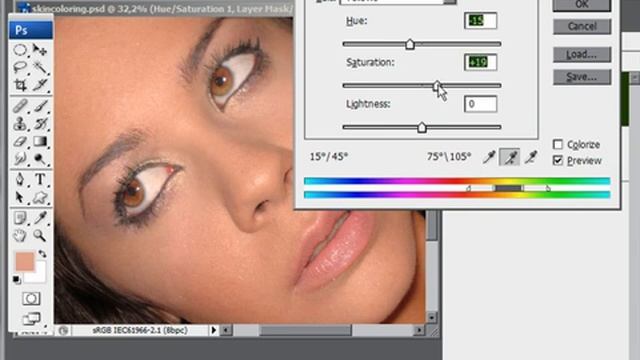
Task: Select the Pen tool
Action: click(20, 180)
